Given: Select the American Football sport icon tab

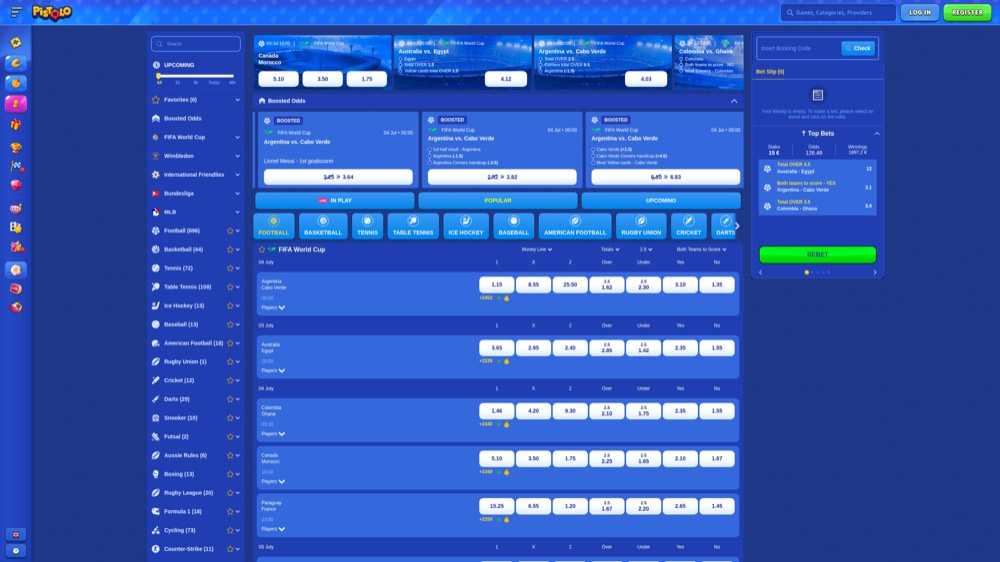Looking at the screenshot, I should tap(575, 226).
